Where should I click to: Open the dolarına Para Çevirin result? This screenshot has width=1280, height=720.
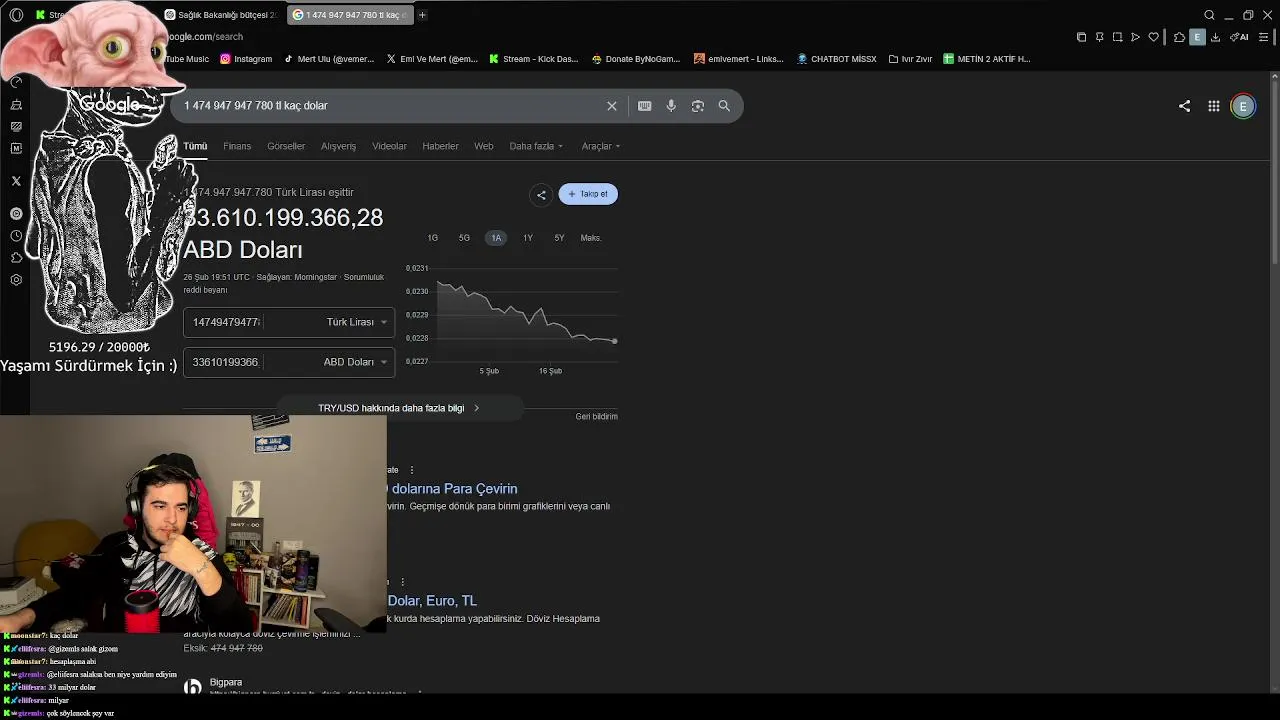click(x=454, y=489)
